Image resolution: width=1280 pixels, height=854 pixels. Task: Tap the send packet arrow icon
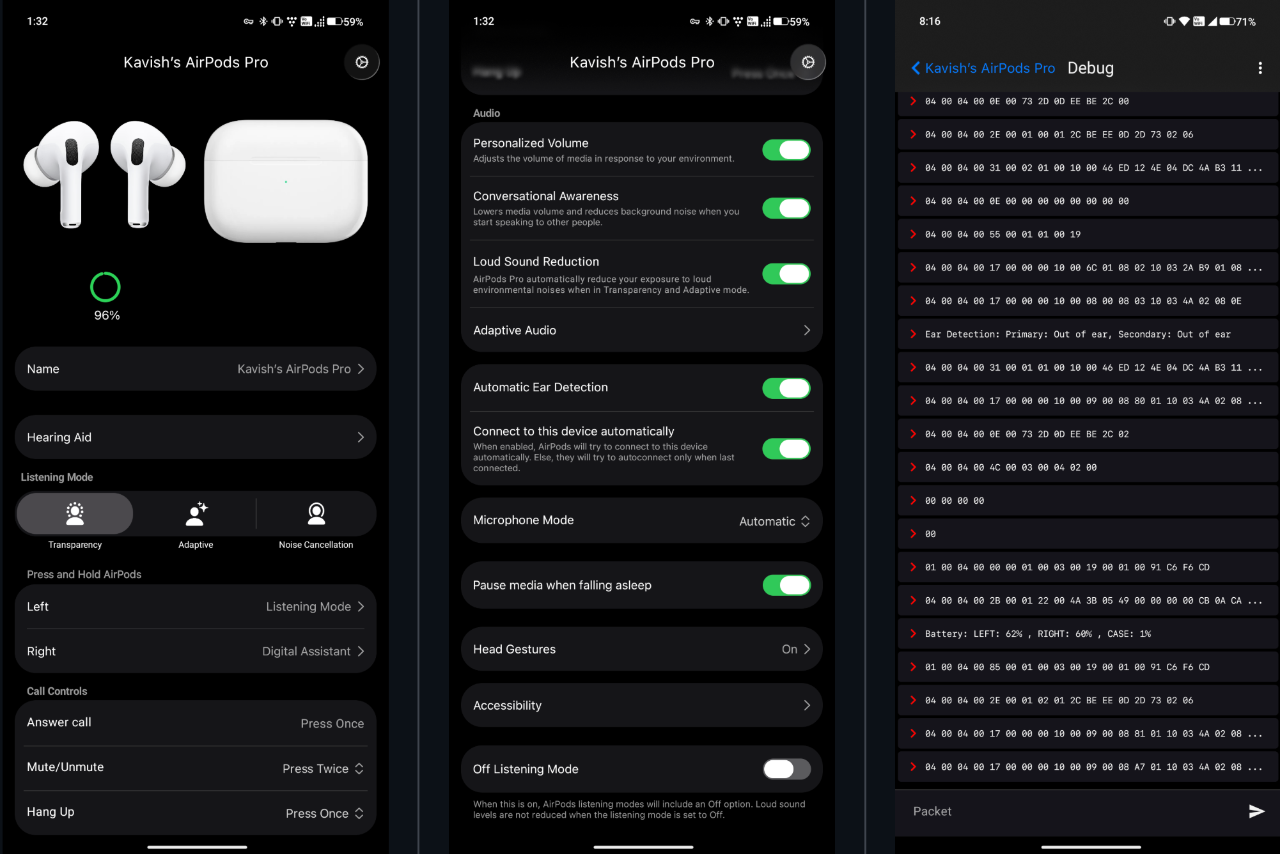[1256, 811]
